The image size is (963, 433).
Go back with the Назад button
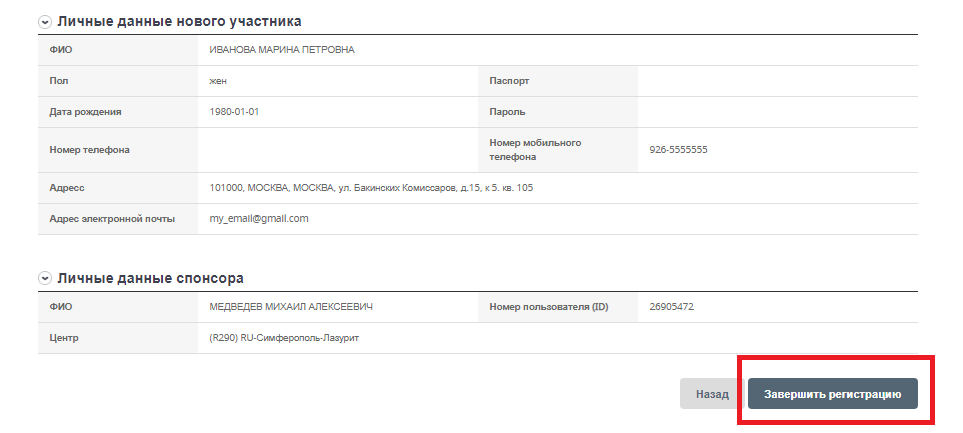click(712, 394)
